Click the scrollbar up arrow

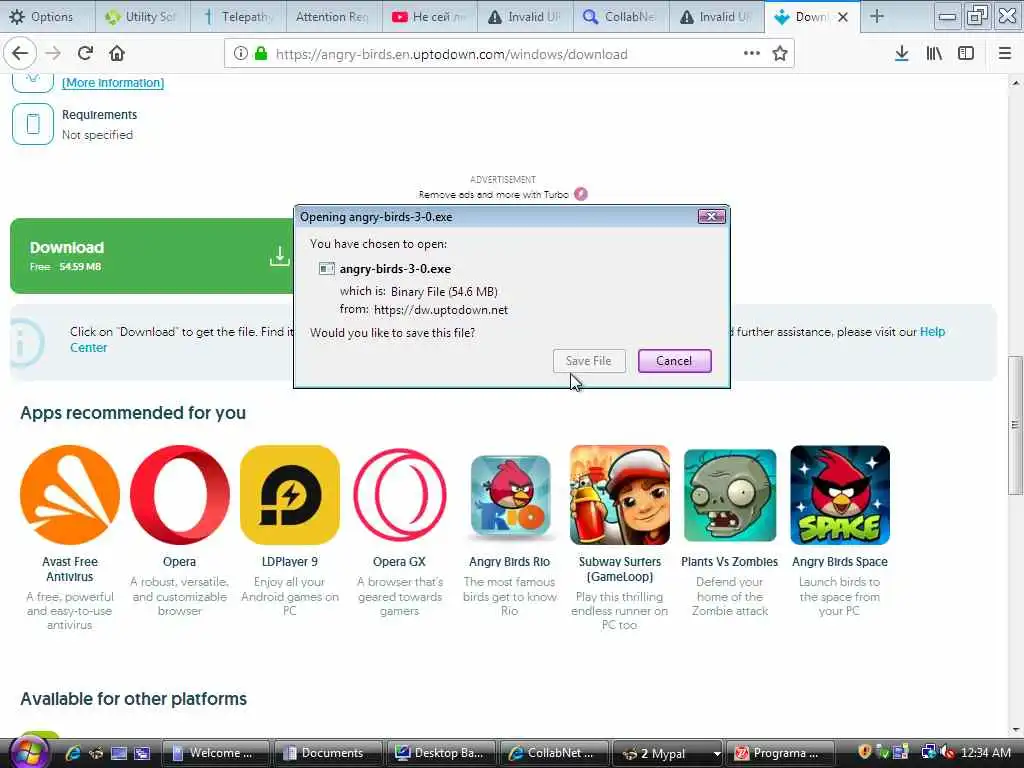tap(1015, 83)
